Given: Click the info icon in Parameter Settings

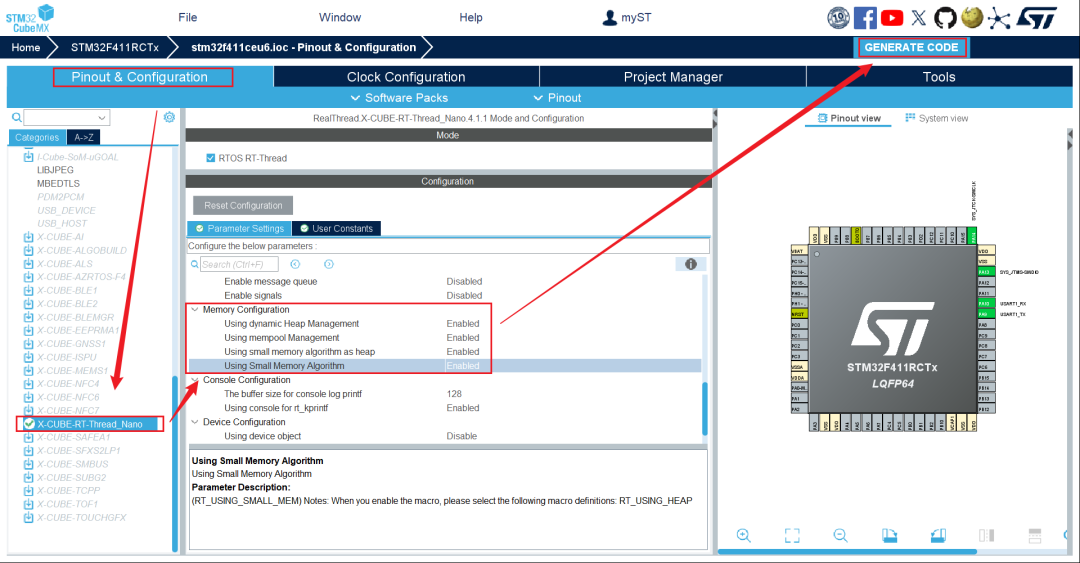Looking at the screenshot, I should click(x=688, y=264).
